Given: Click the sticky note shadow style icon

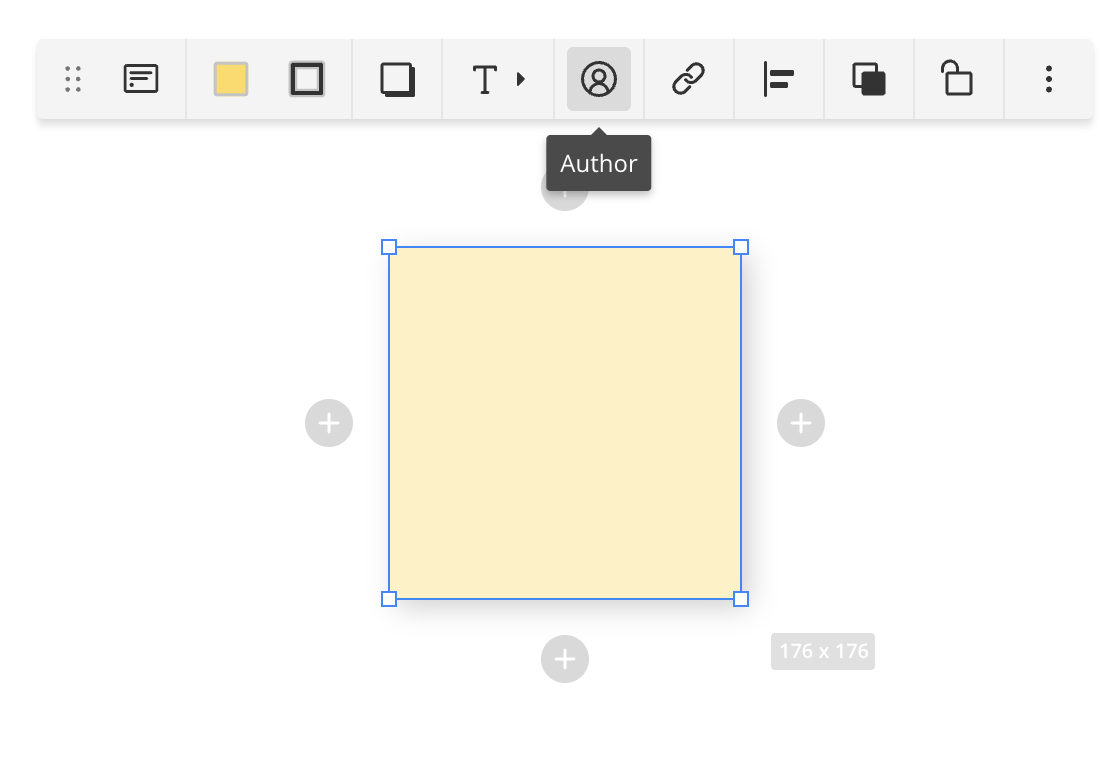Looking at the screenshot, I should pos(397,79).
